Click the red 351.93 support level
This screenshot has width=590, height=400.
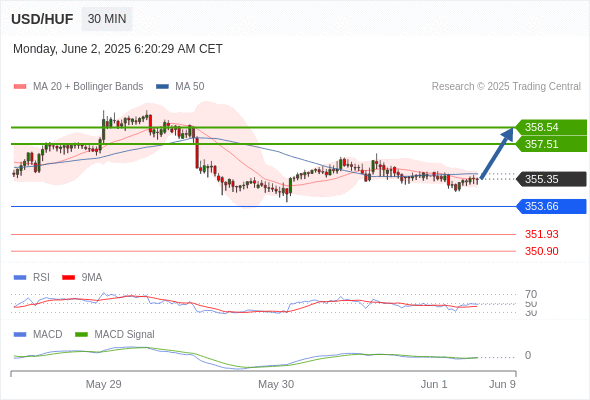coord(542,234)
